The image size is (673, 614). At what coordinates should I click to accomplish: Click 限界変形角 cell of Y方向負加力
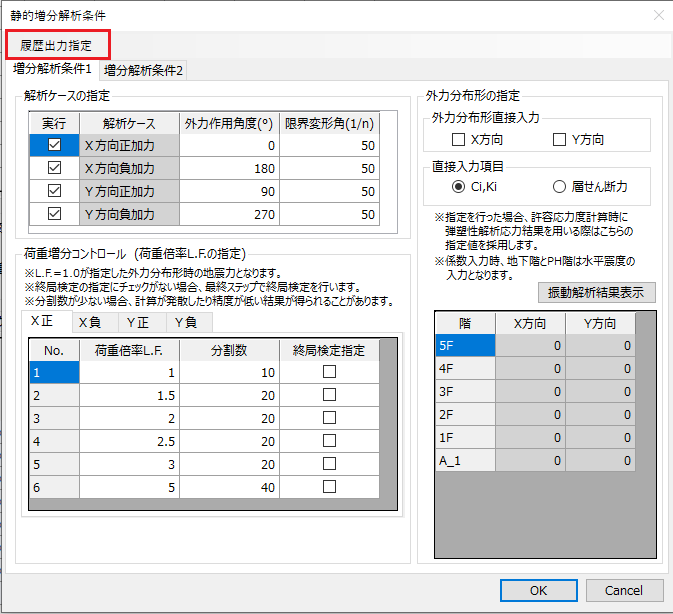click(330, 214)
